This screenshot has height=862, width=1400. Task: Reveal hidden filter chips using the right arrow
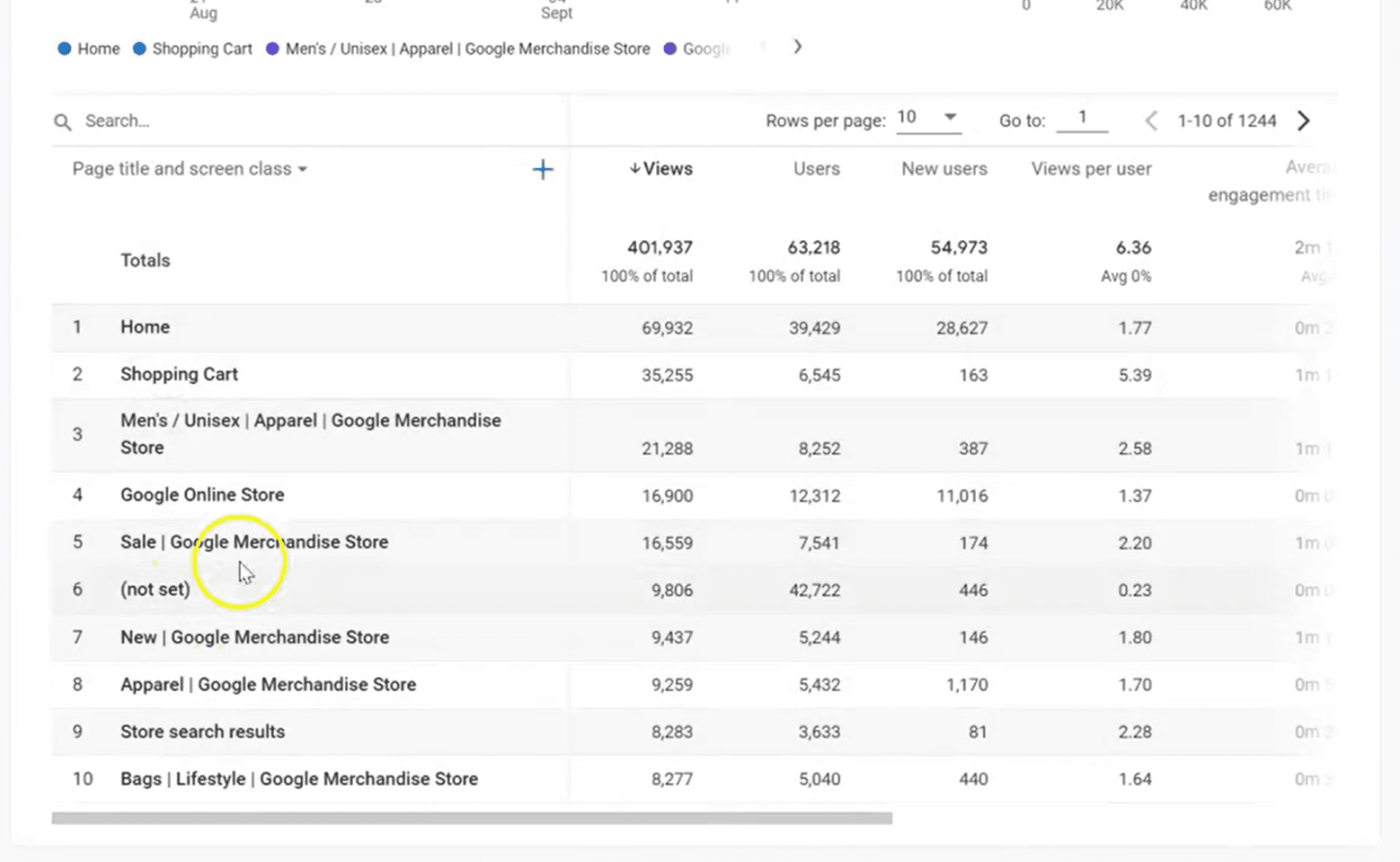[x=797, y=46]
